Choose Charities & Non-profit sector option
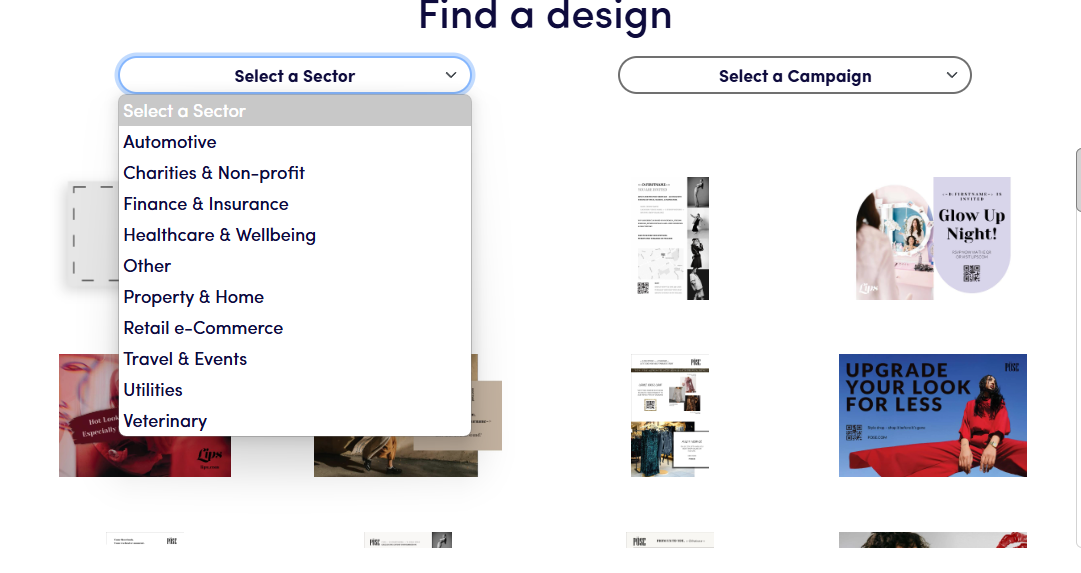This screenshot has width=1081, height=573. coord(214,173)
